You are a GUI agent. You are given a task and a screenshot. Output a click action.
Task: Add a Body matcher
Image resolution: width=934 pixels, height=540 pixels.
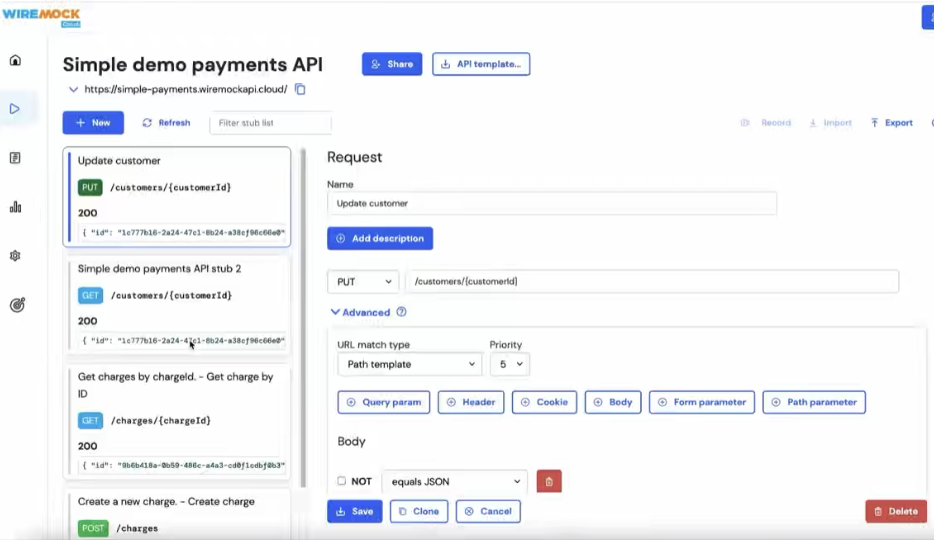[612, 402]
